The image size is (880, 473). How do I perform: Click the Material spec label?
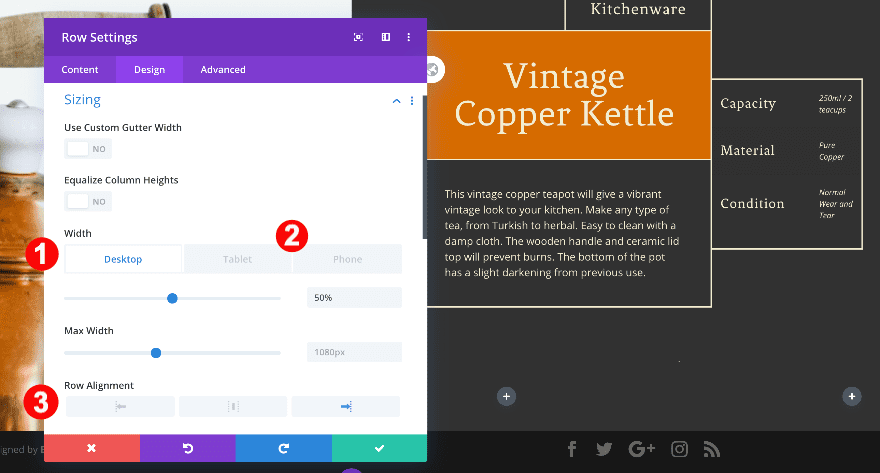[x=747, y=150]
